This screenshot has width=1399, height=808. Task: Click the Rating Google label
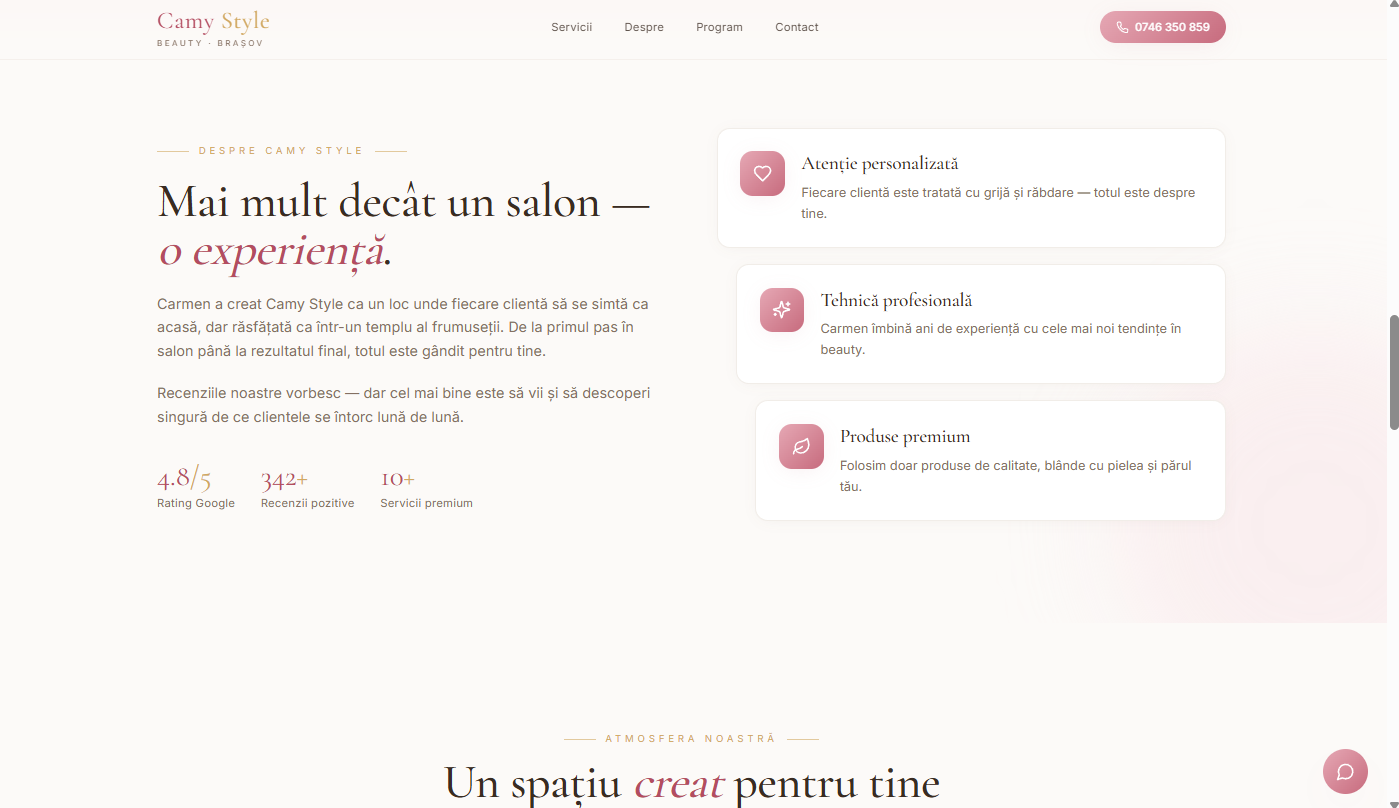196,503
